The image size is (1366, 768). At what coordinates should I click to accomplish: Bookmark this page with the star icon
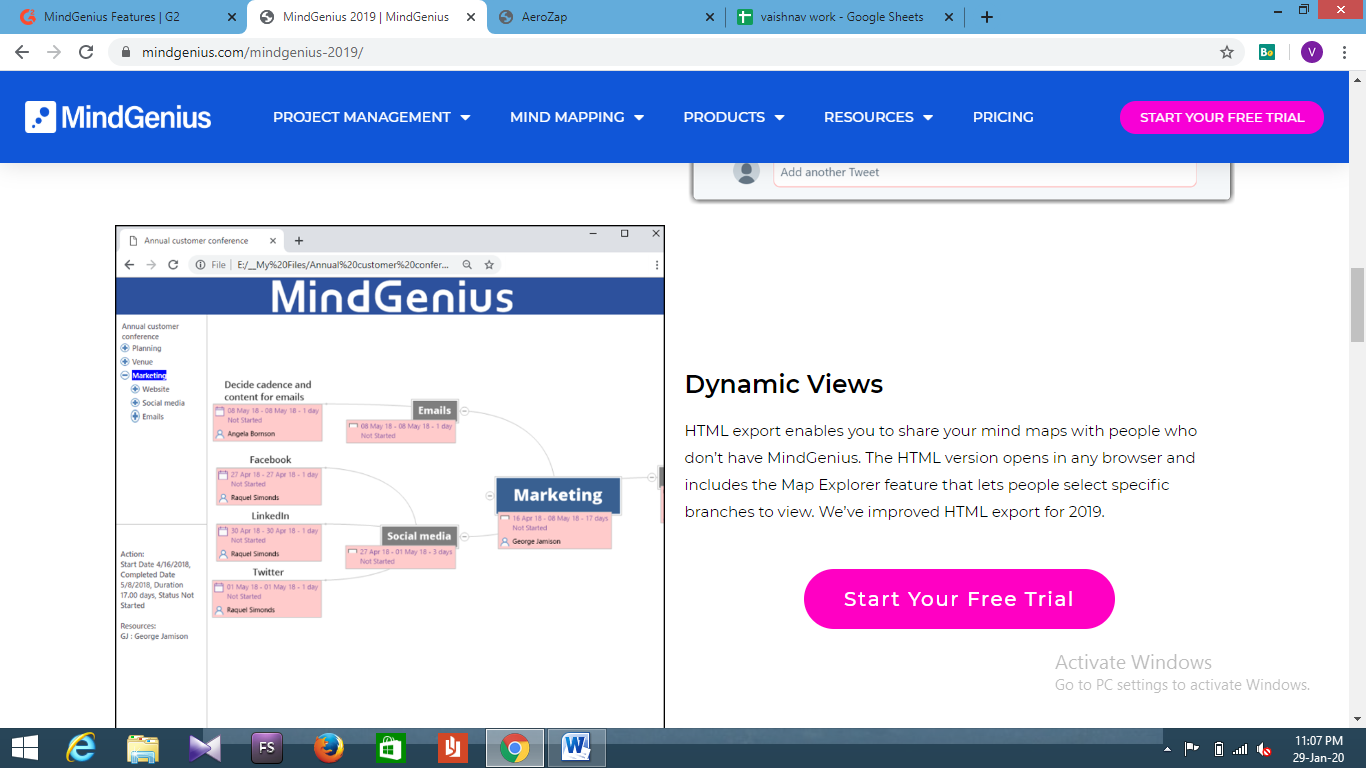pos(1227,52)
